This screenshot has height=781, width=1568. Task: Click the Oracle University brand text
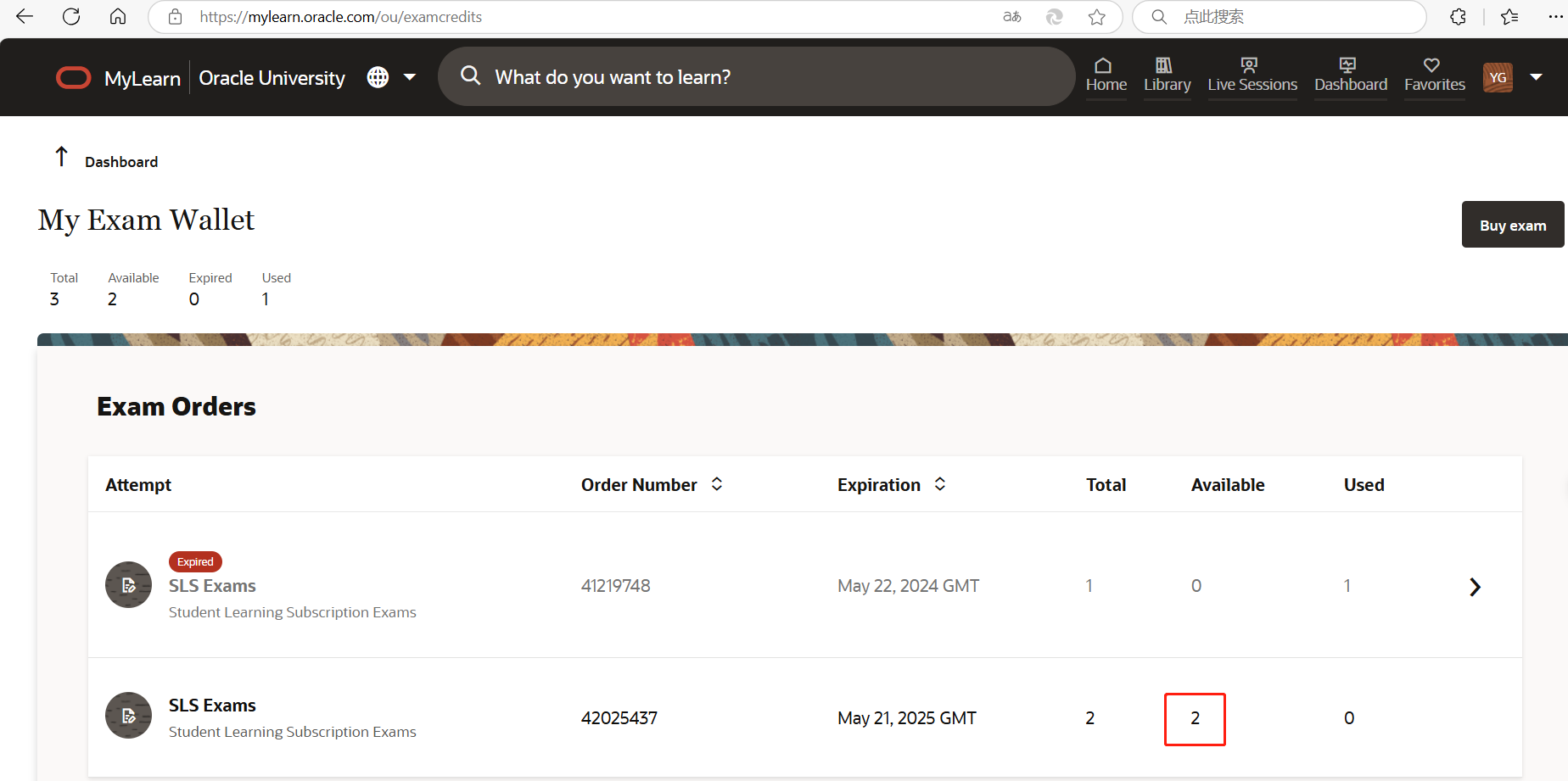(x=272, y=78)
